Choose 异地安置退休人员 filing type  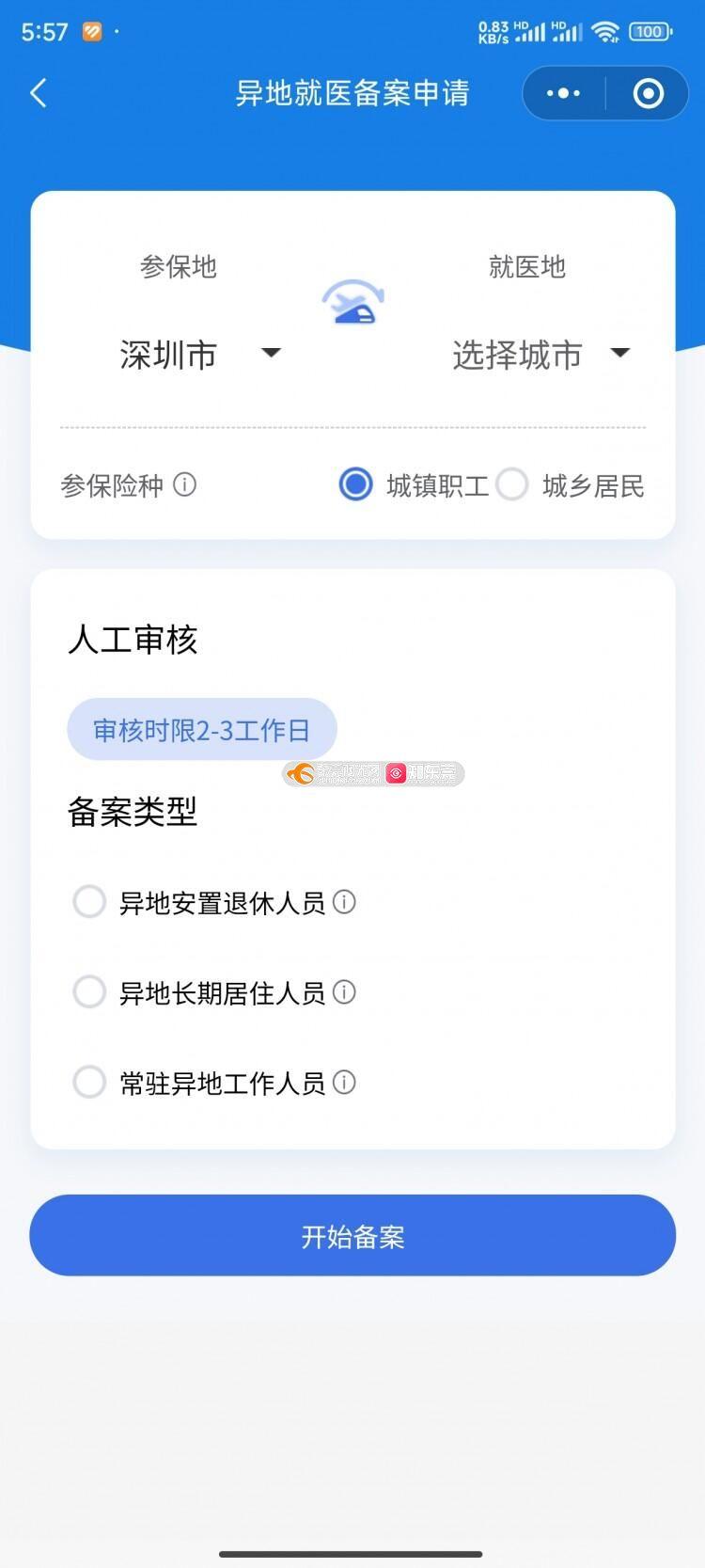89,902
